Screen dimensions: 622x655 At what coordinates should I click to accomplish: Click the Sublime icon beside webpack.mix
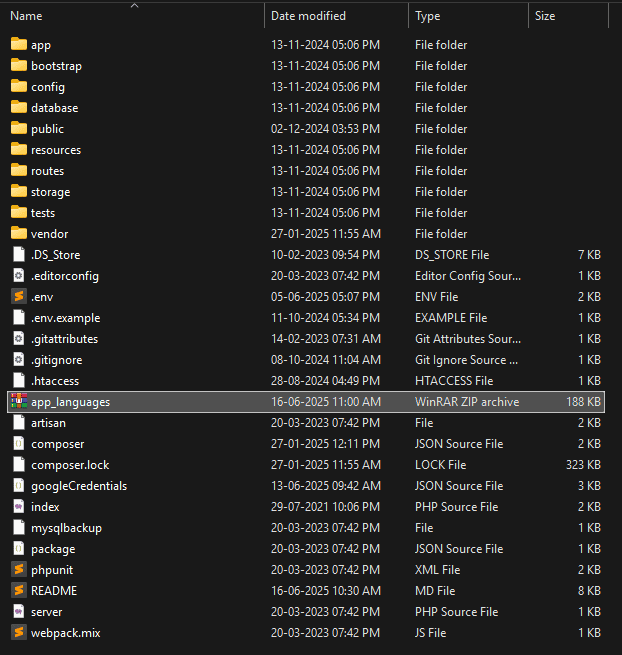pyautogui.click(x=18, y=633)
